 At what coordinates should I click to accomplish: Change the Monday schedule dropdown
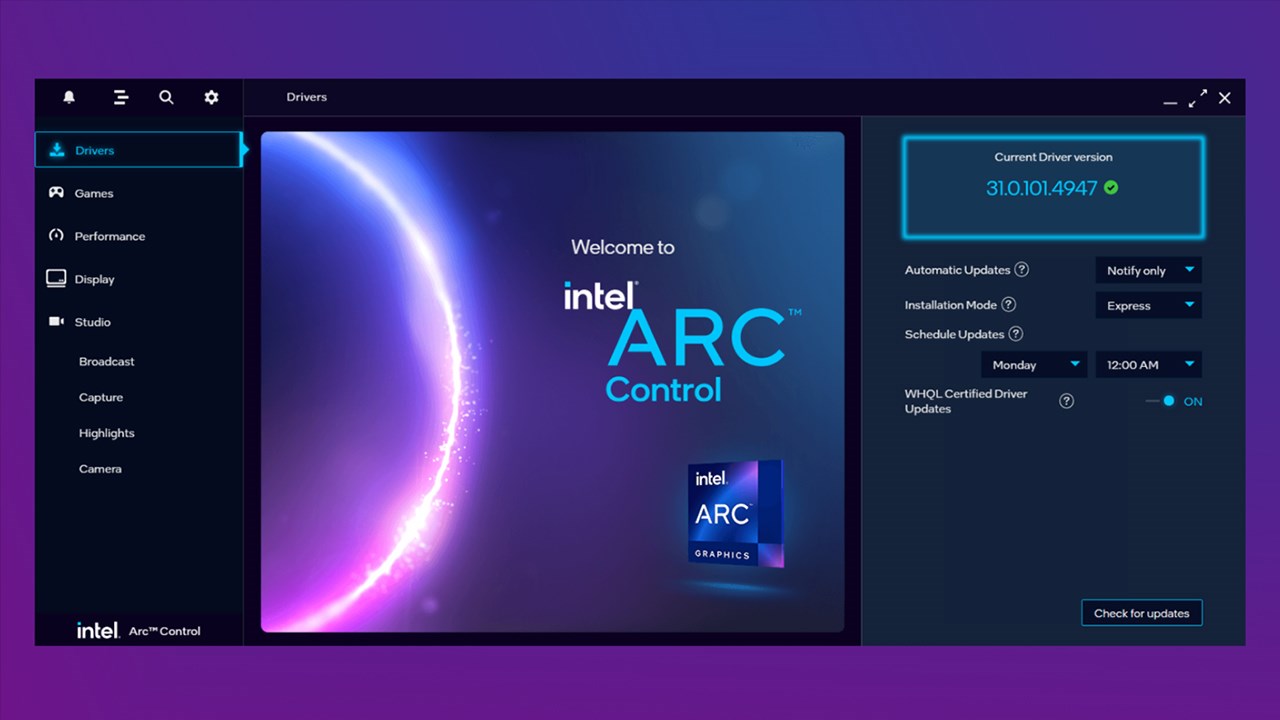point(1034,364)
